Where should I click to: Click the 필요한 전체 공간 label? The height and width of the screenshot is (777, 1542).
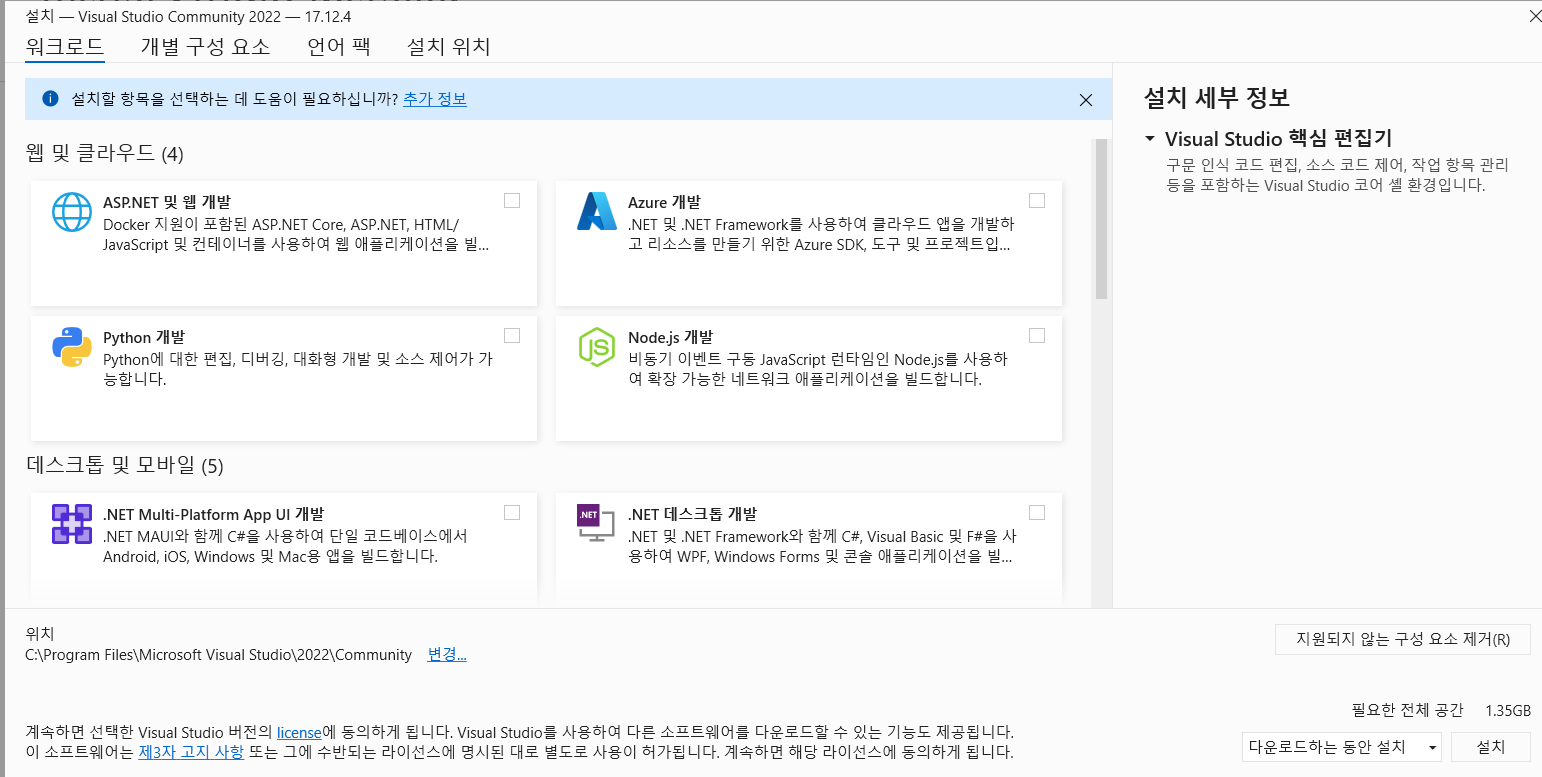pyautogui.click(x=1408, y=711)
